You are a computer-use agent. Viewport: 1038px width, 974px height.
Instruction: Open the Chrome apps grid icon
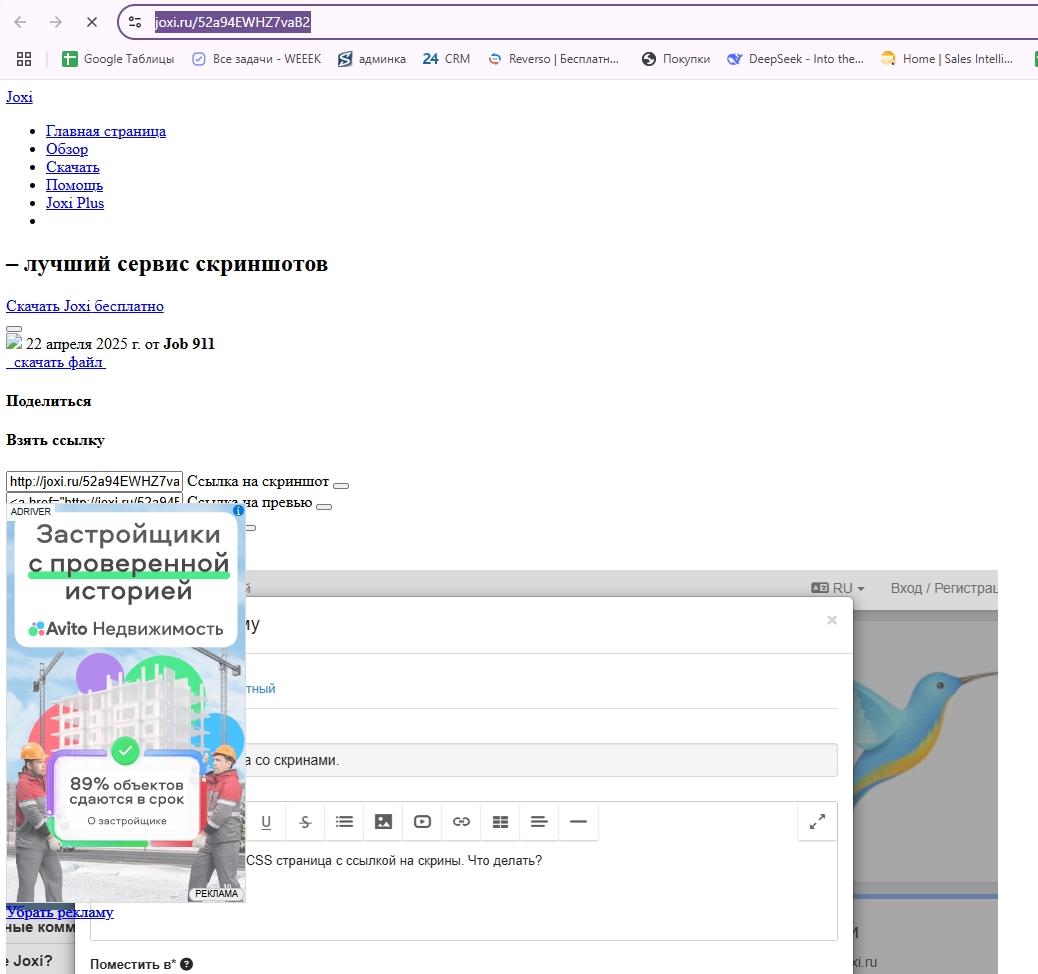[x=24, y=59]
